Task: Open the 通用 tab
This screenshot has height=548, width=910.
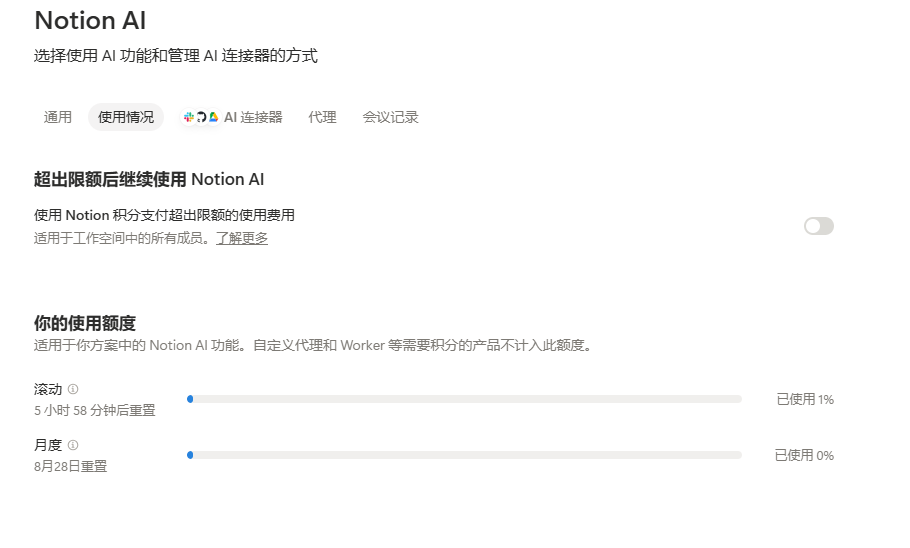Action: [x=57, y=117]
